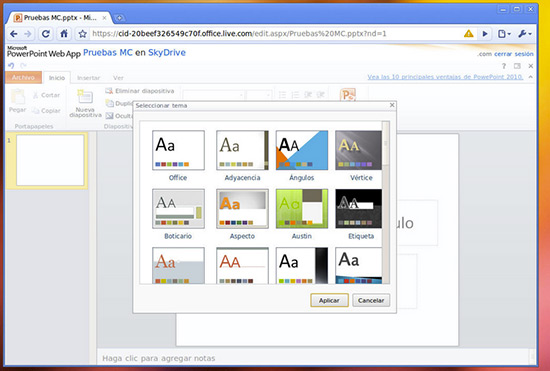Click the Nueva diapositiva icon
The width and height of the screenshot is (550, 371).
coord(85,97)
